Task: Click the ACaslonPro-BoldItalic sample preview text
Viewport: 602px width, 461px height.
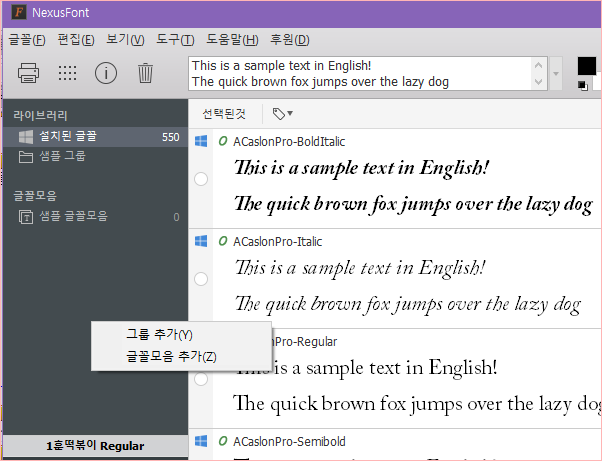Action: pos(413,186)
